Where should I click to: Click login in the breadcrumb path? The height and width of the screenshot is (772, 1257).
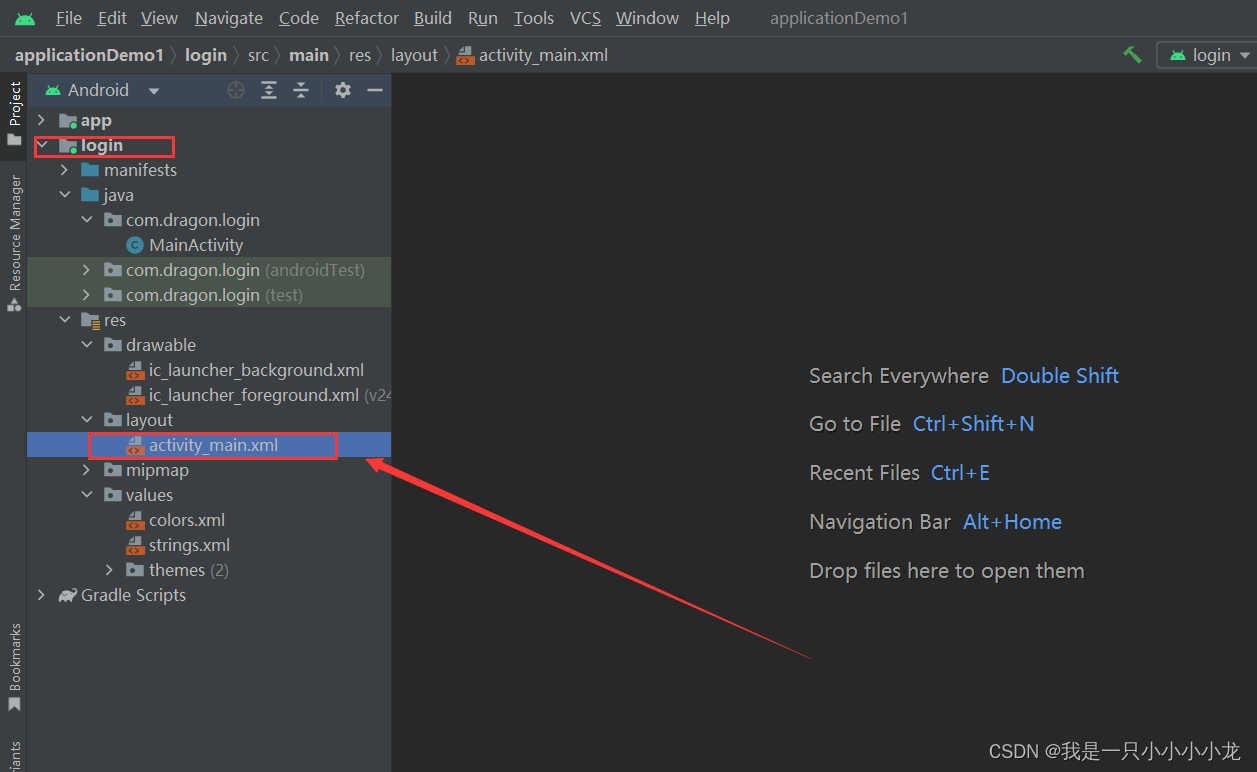coord(206,55)
